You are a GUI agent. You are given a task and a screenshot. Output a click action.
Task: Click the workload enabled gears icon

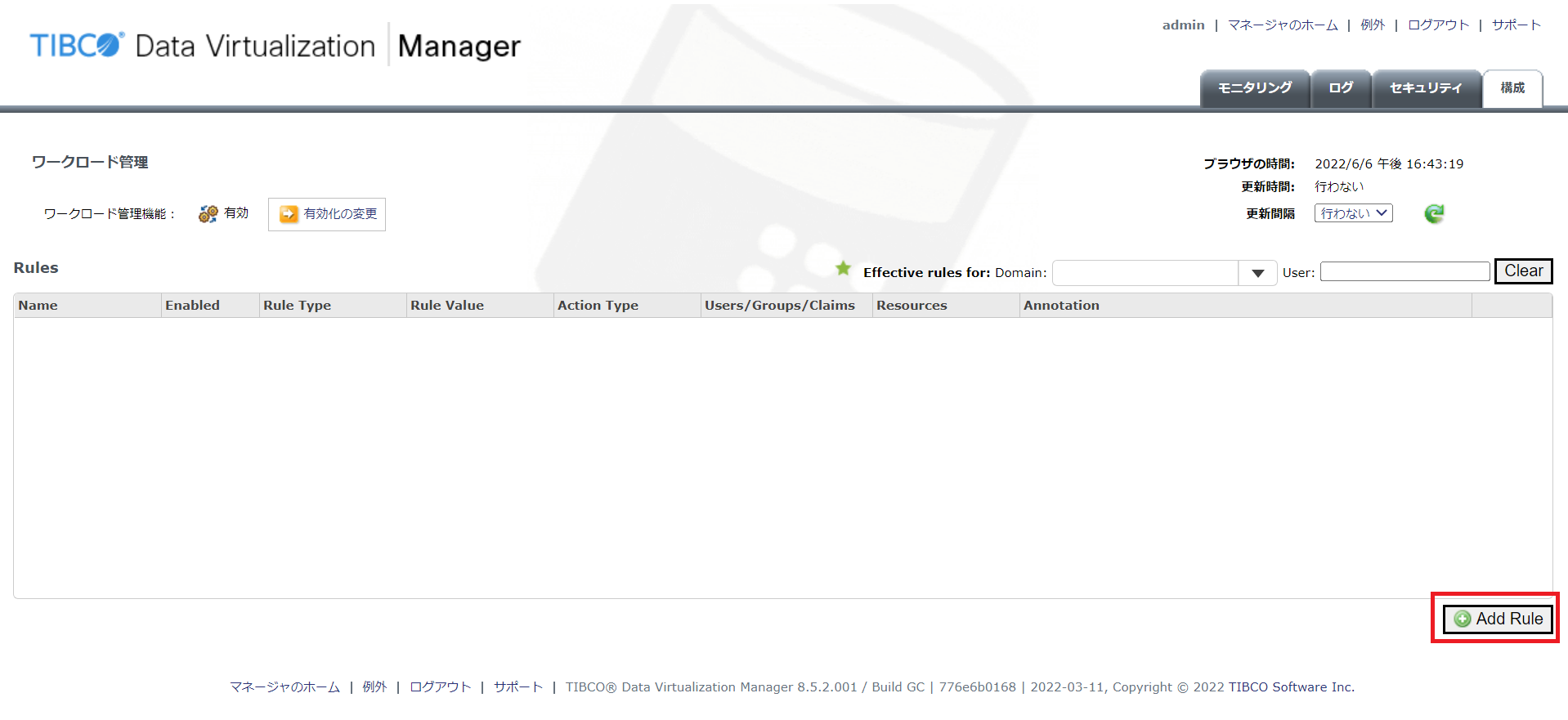coord(208,214)
